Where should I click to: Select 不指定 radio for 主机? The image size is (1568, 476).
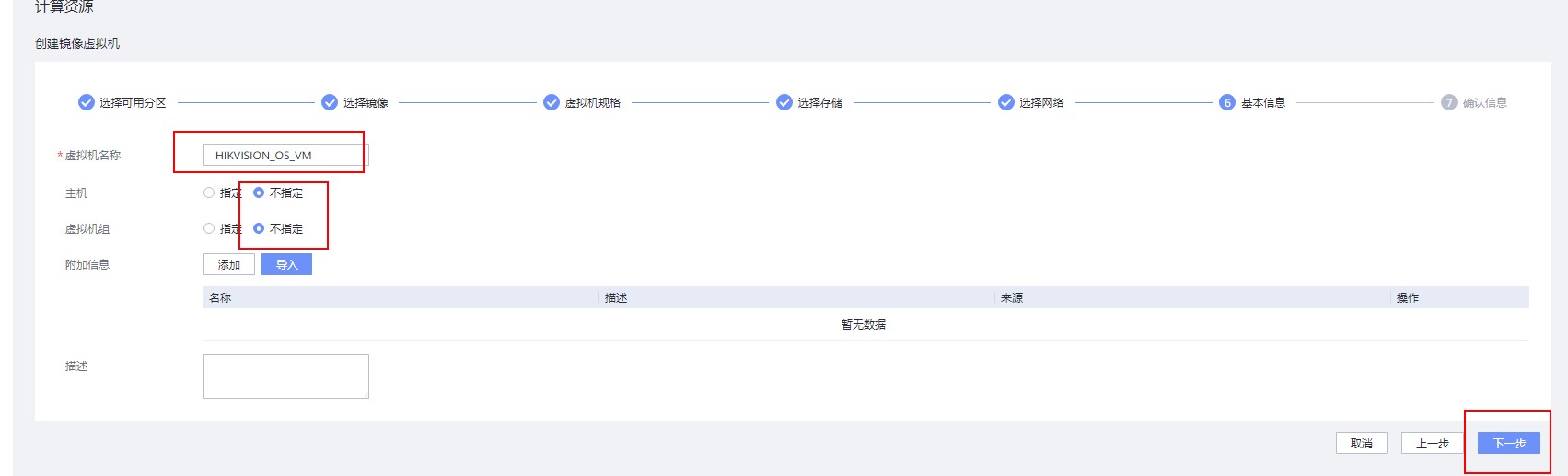pos(259,192)
